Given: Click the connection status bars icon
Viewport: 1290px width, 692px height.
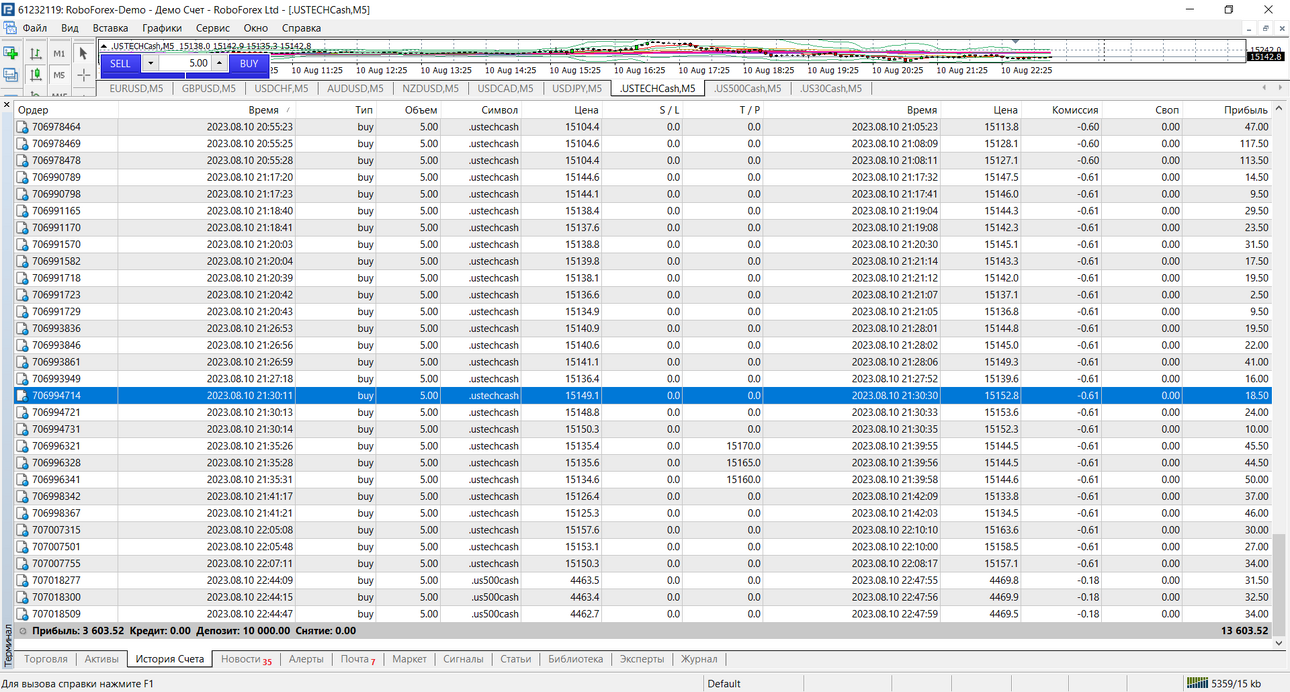Looking at the screenshot, I should [x=1197, y=683].
